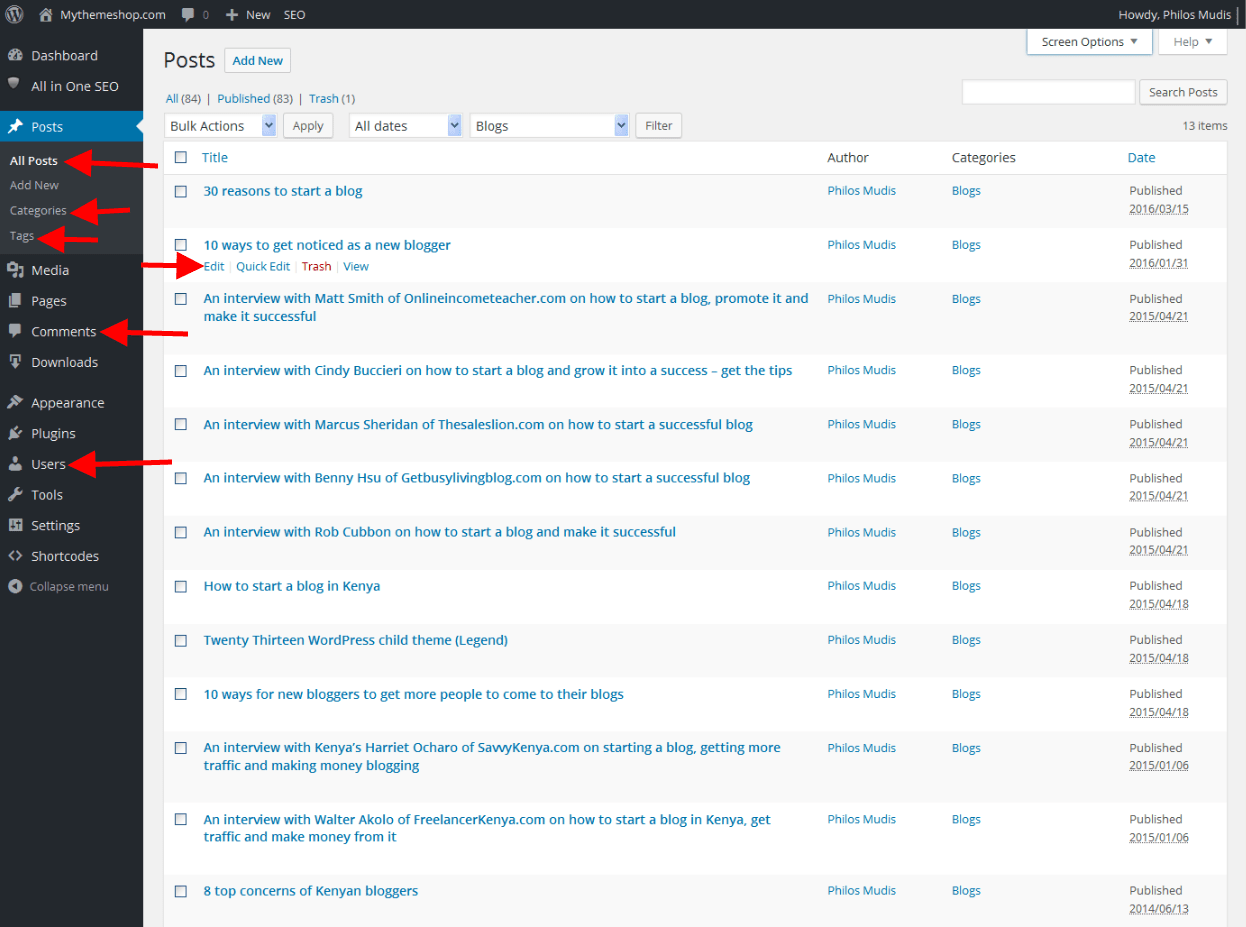
Task: Check the How to start a blog in Kenya box
Action: 181,586
